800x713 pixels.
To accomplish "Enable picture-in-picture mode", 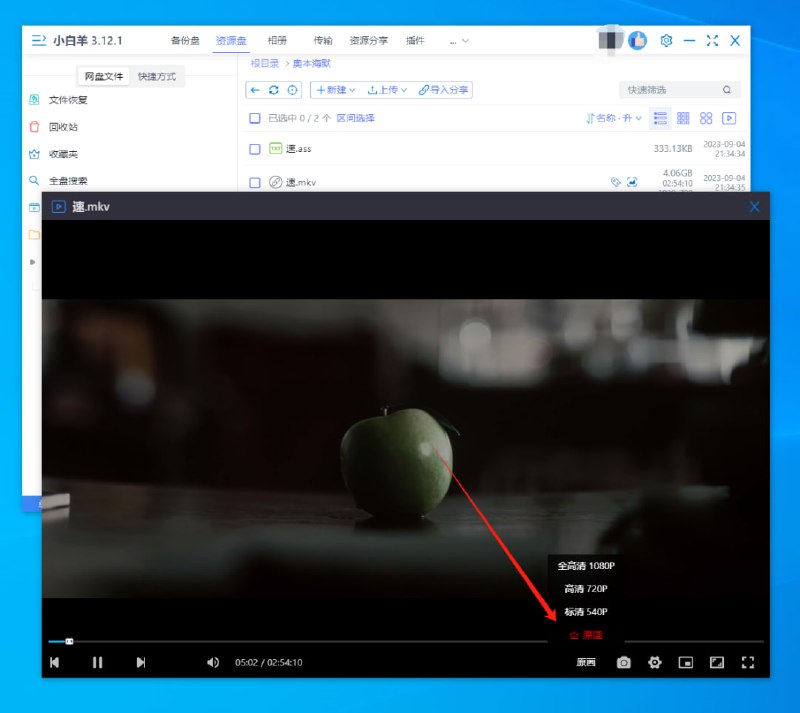I will coord(686,662).
